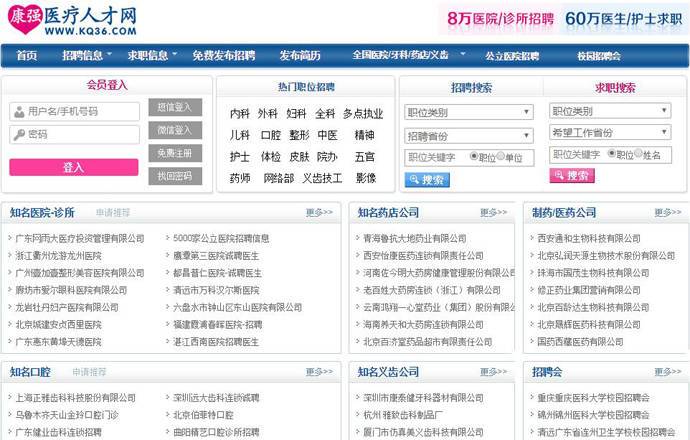Click the user icon in the username field
The height and width of the screenshot is (440, 690).
(x=19, y=111)
